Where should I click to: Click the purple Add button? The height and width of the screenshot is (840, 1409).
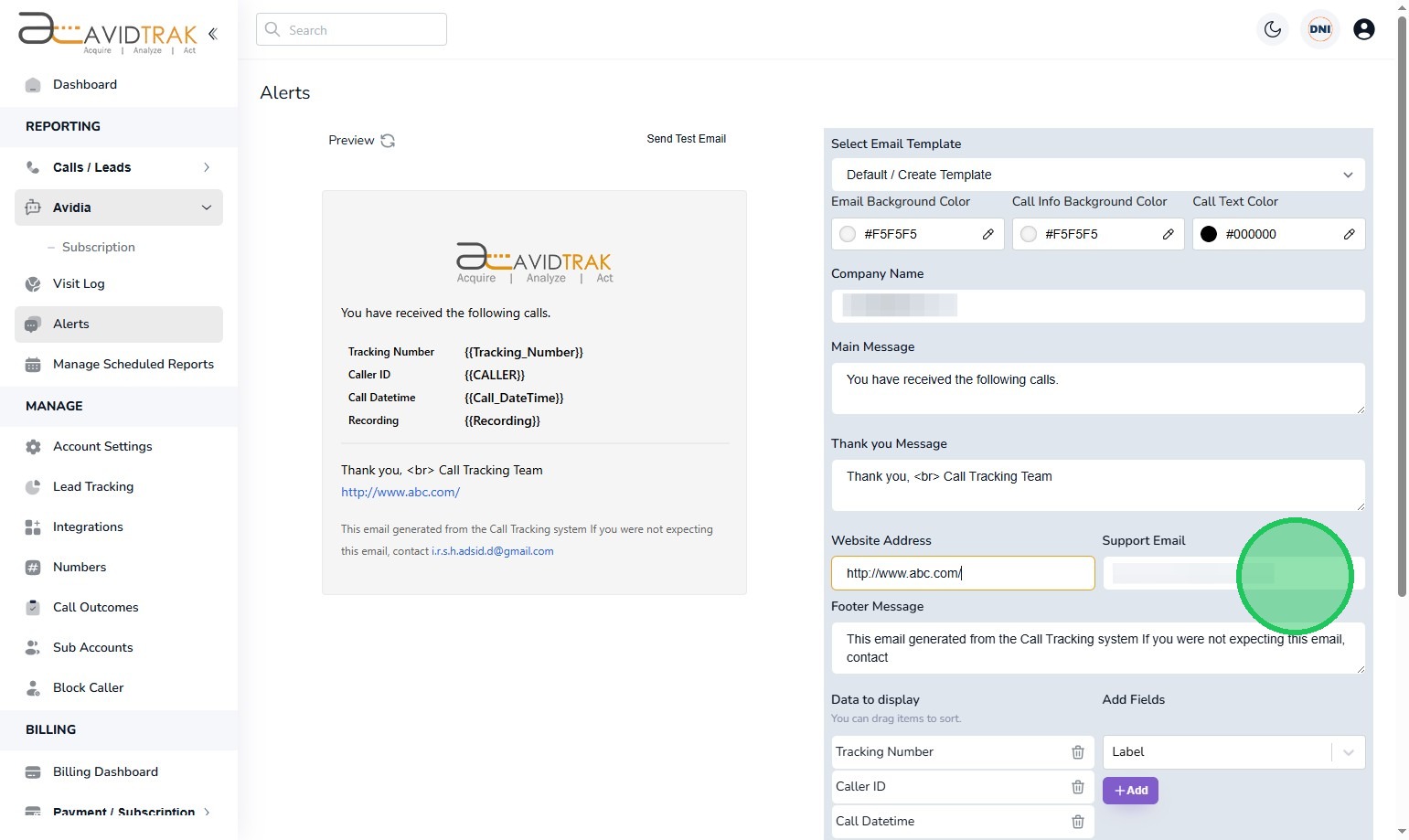pos(1130,791)
